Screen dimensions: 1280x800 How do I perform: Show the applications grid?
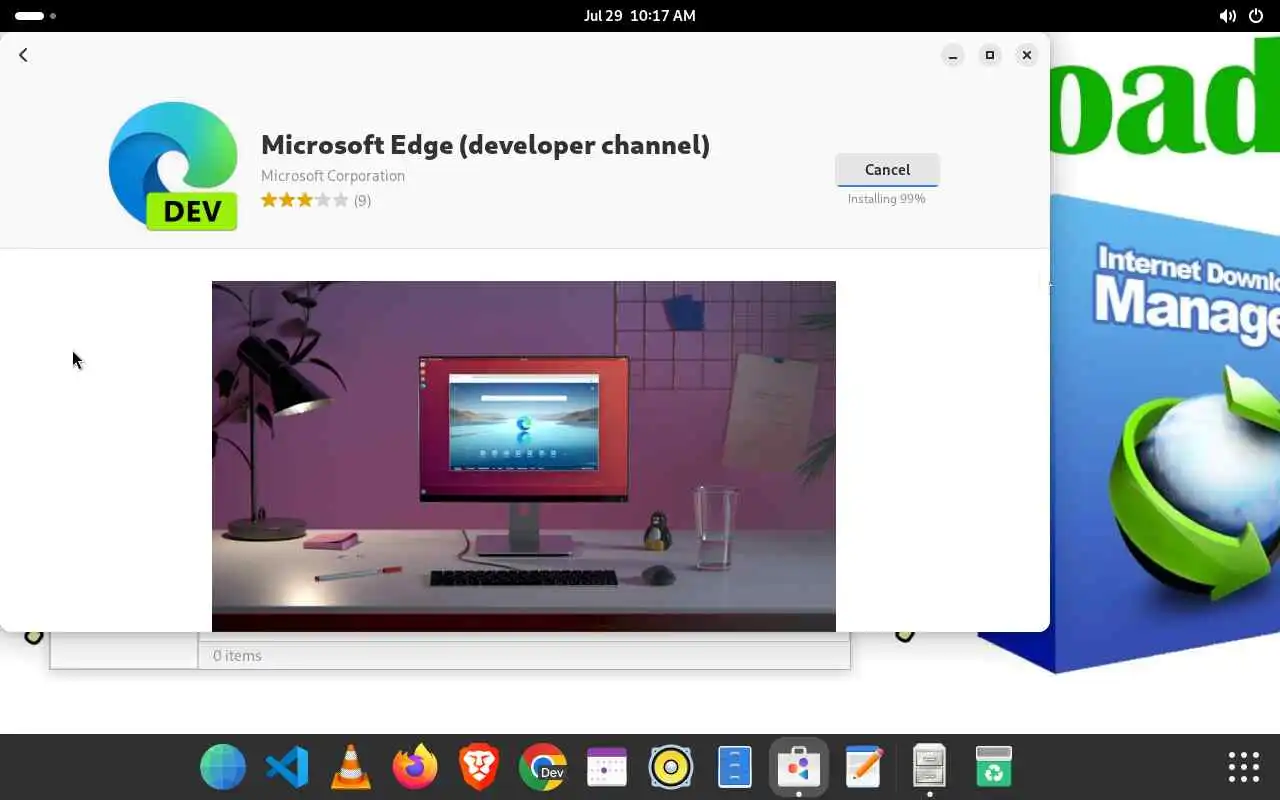(1244, 767)
